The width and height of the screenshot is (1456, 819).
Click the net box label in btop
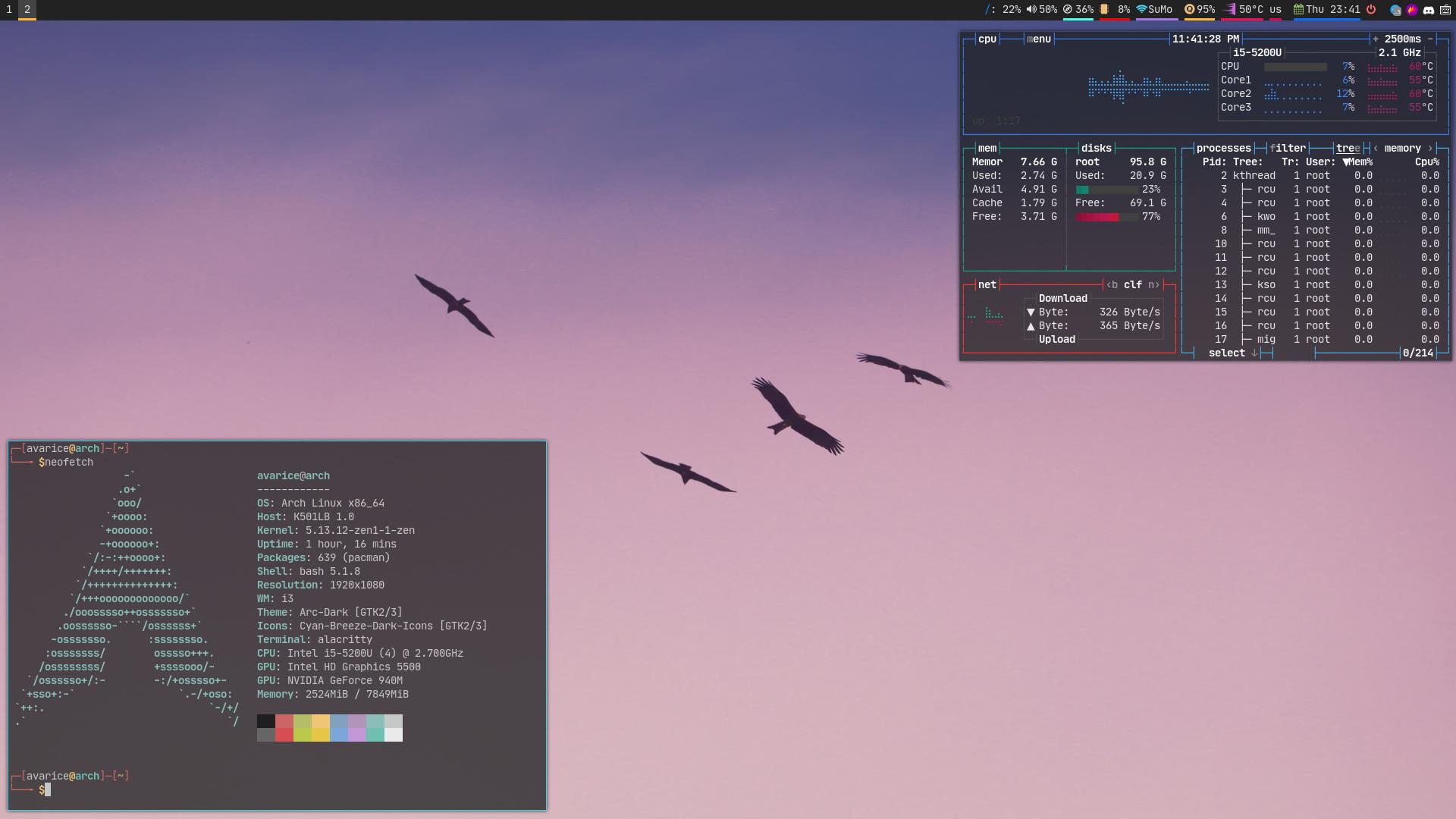tap(987, 285)
